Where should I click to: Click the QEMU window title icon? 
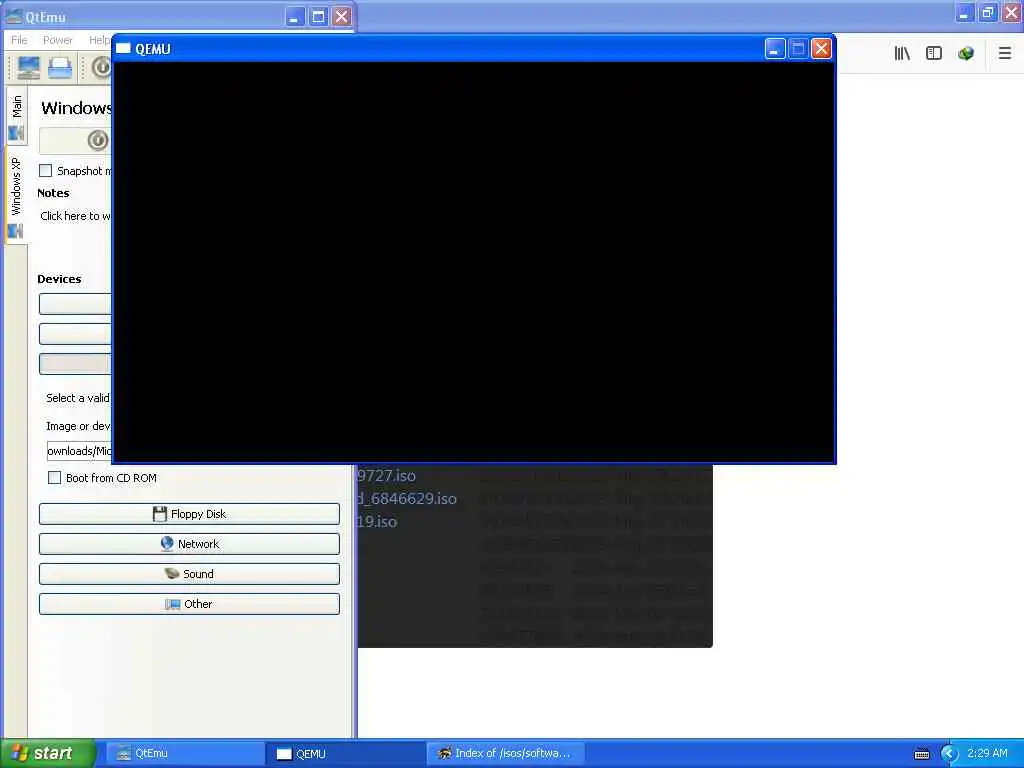123,49
